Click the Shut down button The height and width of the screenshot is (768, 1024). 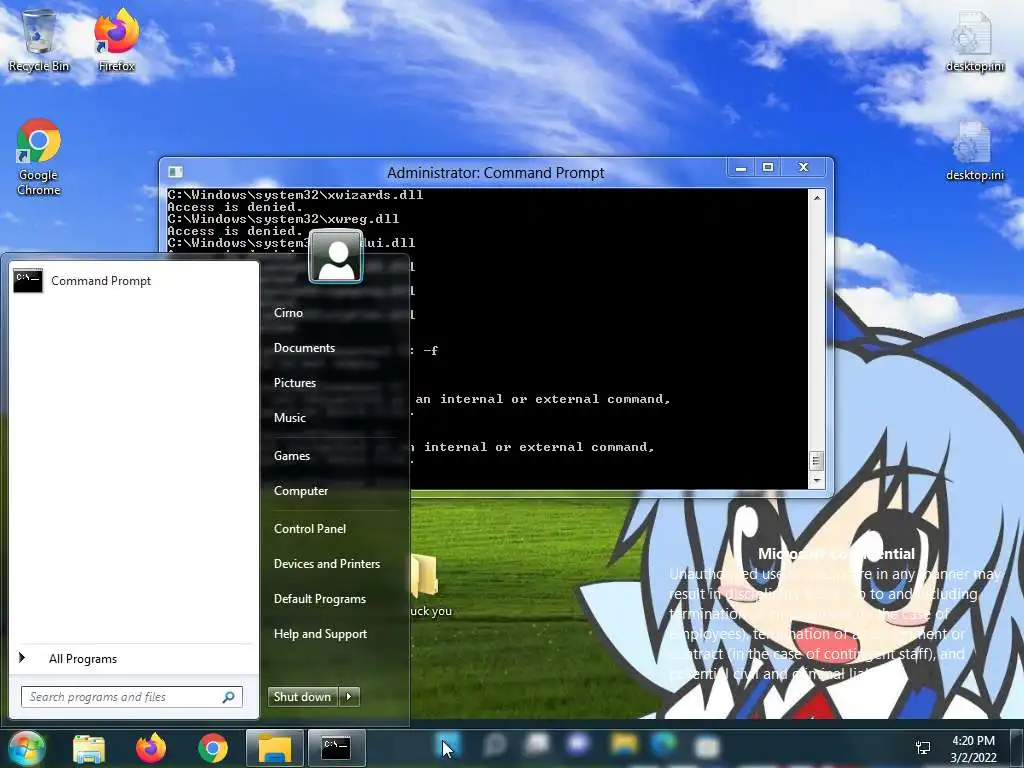click(303, 697)
